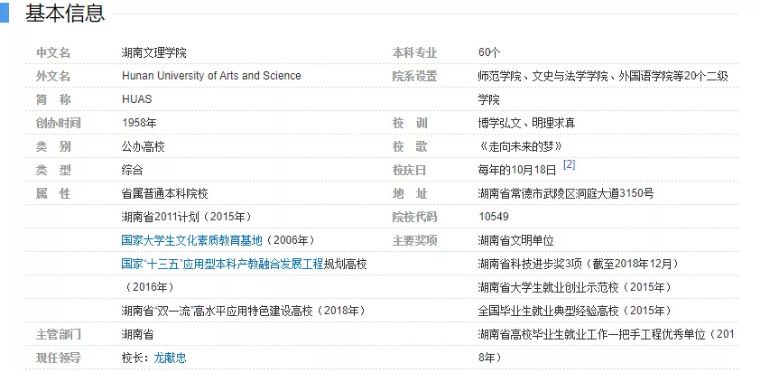The image size is (760, 371).
Task: Select the 校训 label
Action: point(410,123)
